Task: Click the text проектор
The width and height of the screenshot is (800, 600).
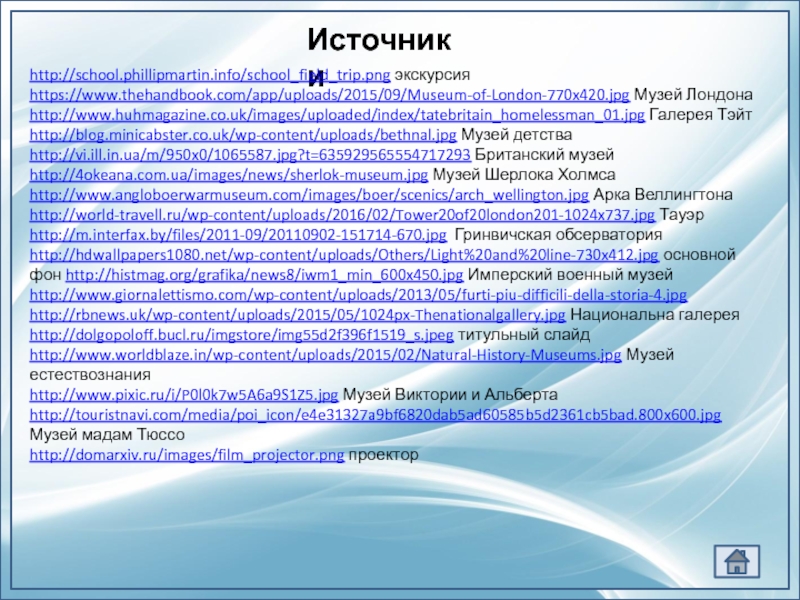Action: point(384,455)
